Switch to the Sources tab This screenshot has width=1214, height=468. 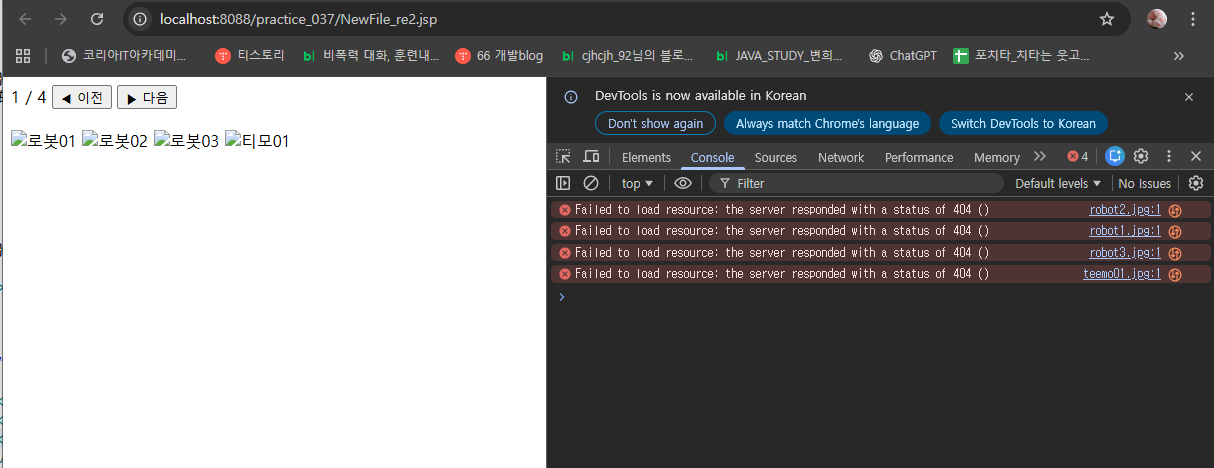tap(776, 157)
